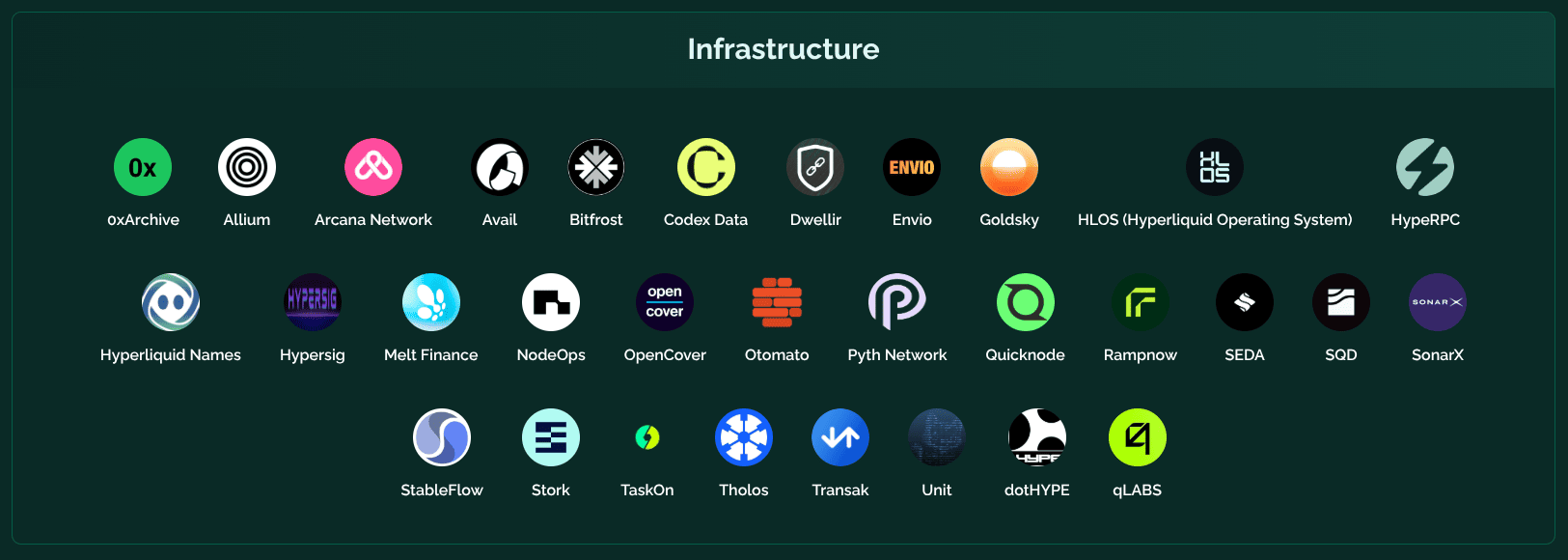Click the yellow Codex Data logo
This screenshot has height=560, width=1568.
pos(706,167)
